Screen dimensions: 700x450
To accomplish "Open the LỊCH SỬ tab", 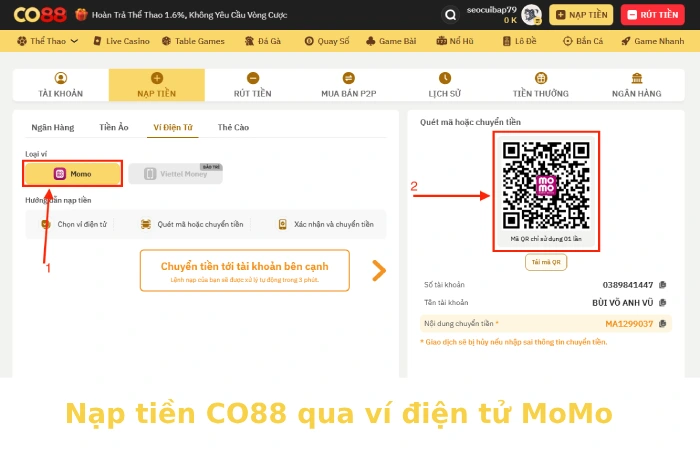I will [445, 85].
